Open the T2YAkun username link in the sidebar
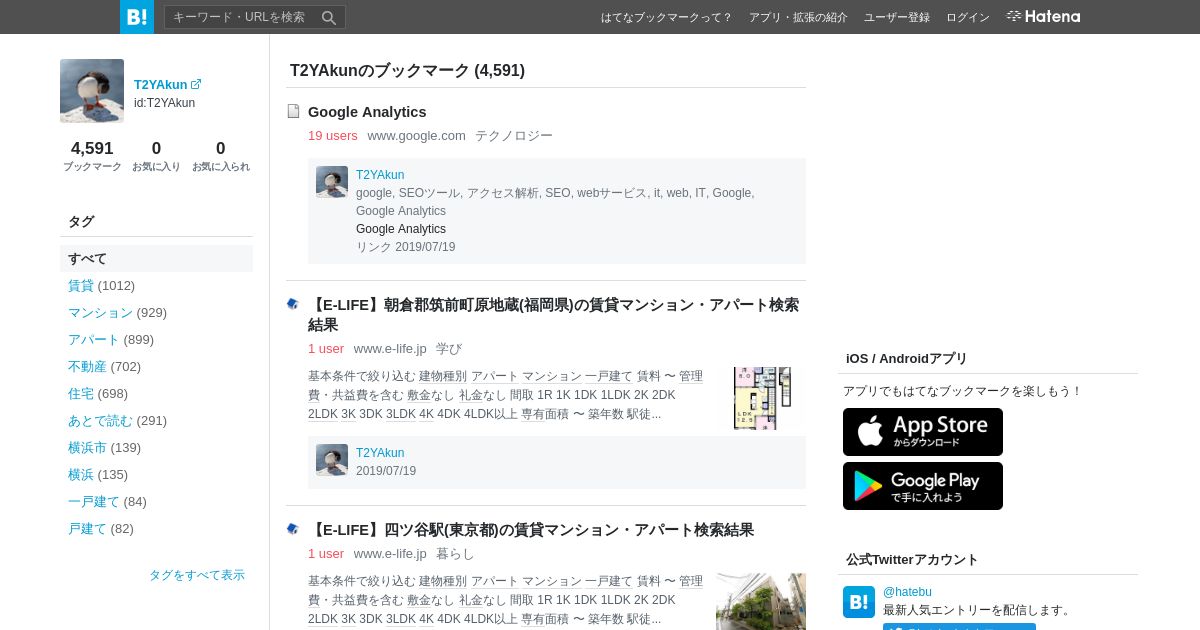 (160, 85)
